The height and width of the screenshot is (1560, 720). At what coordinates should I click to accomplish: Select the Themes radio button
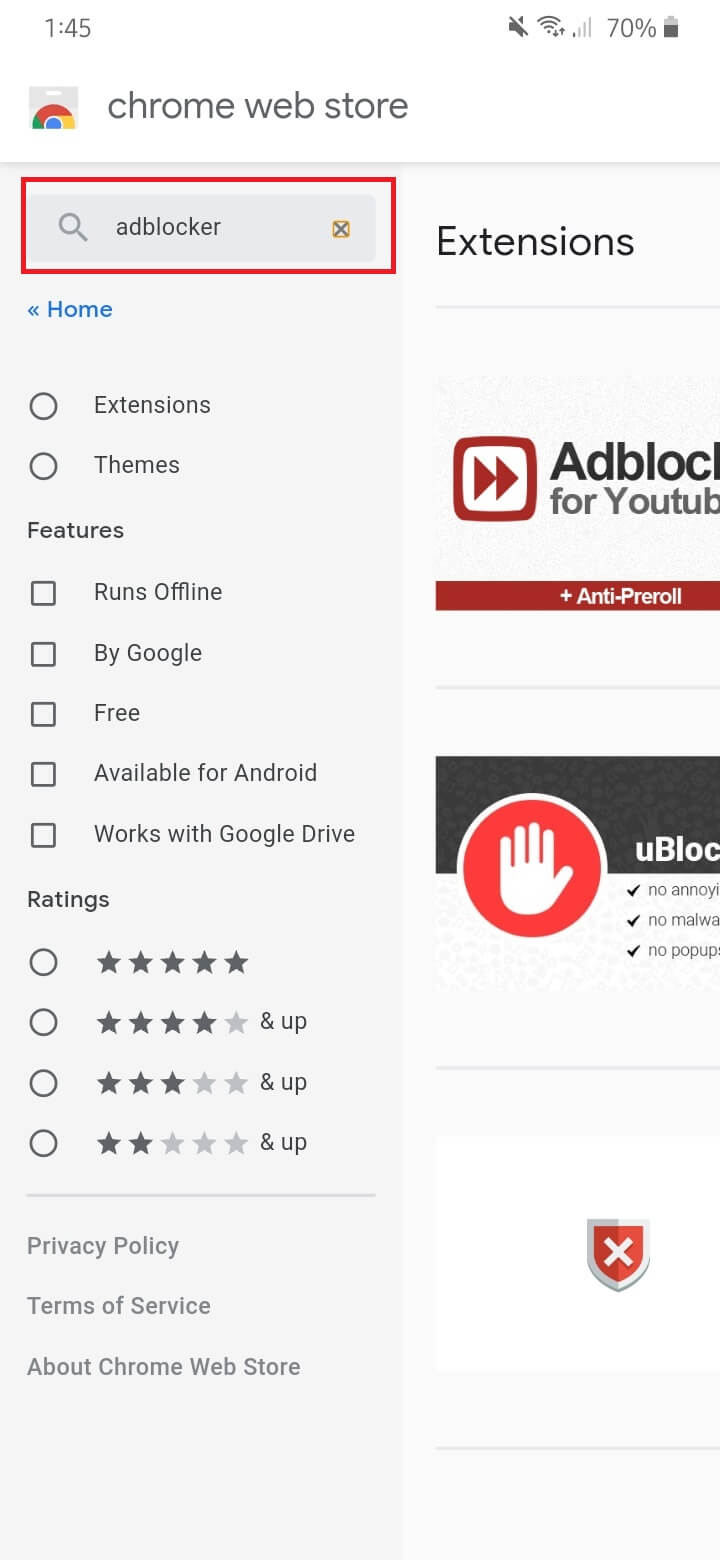coord(44,466)
